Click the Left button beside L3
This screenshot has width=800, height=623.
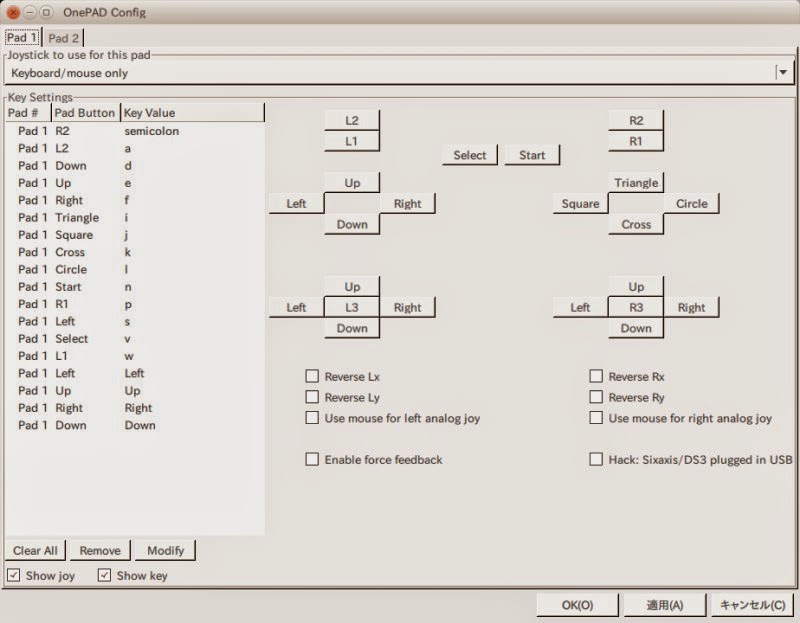[x=296, y=308]
